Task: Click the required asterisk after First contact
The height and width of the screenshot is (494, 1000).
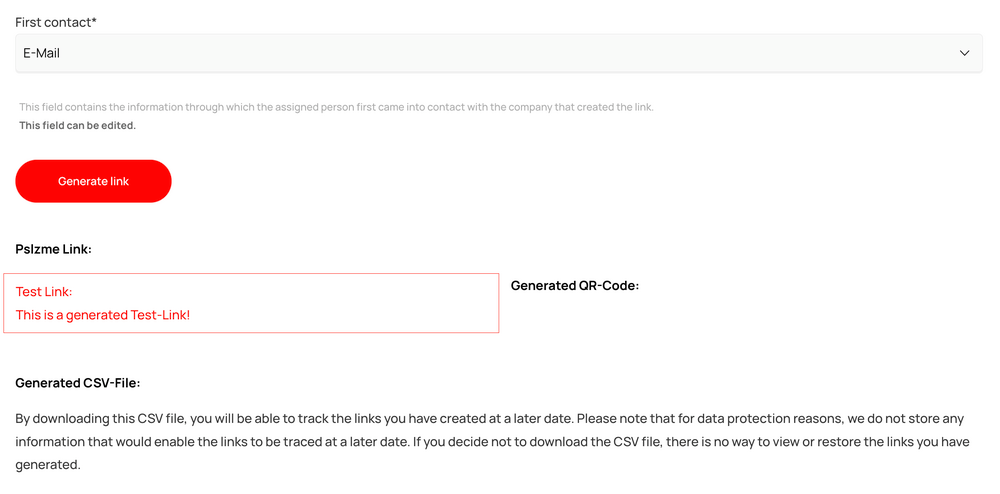Action: tap(94, 21)
